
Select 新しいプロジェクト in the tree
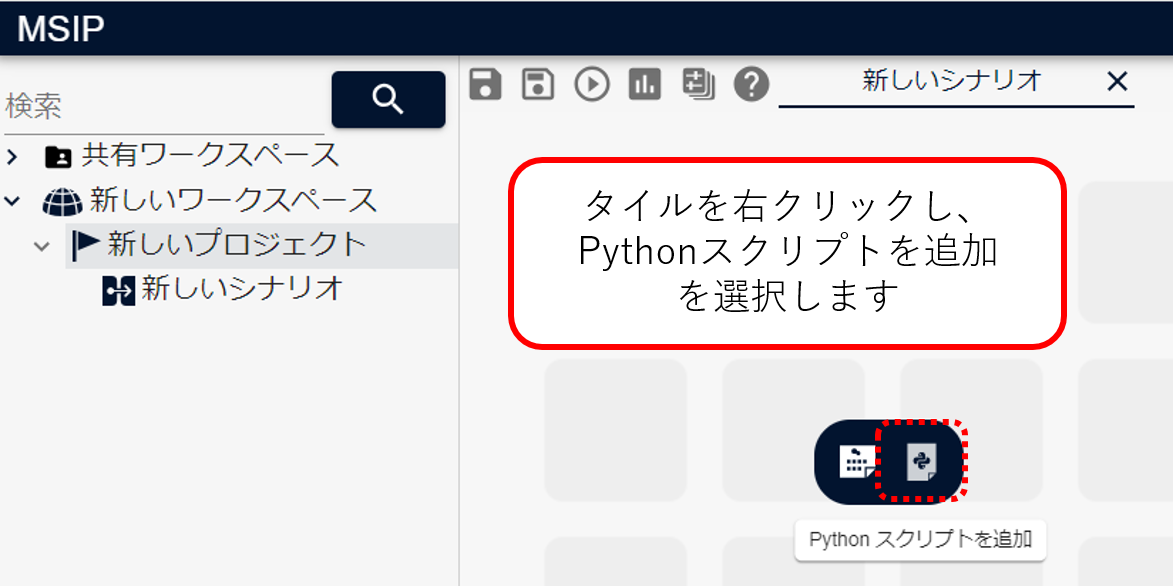(238, 245)
